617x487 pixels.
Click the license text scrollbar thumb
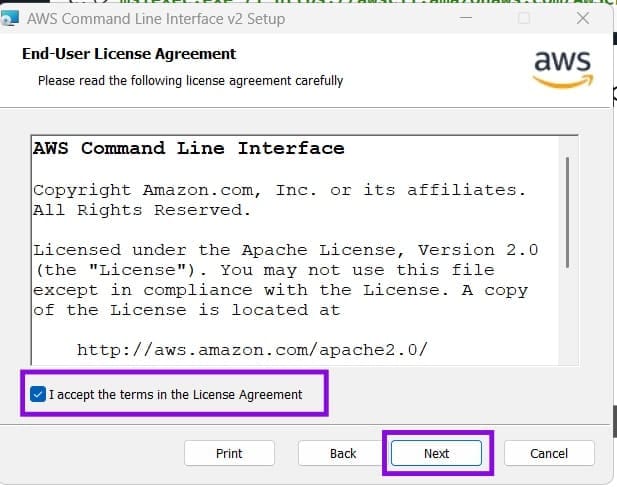coord(567,213)
